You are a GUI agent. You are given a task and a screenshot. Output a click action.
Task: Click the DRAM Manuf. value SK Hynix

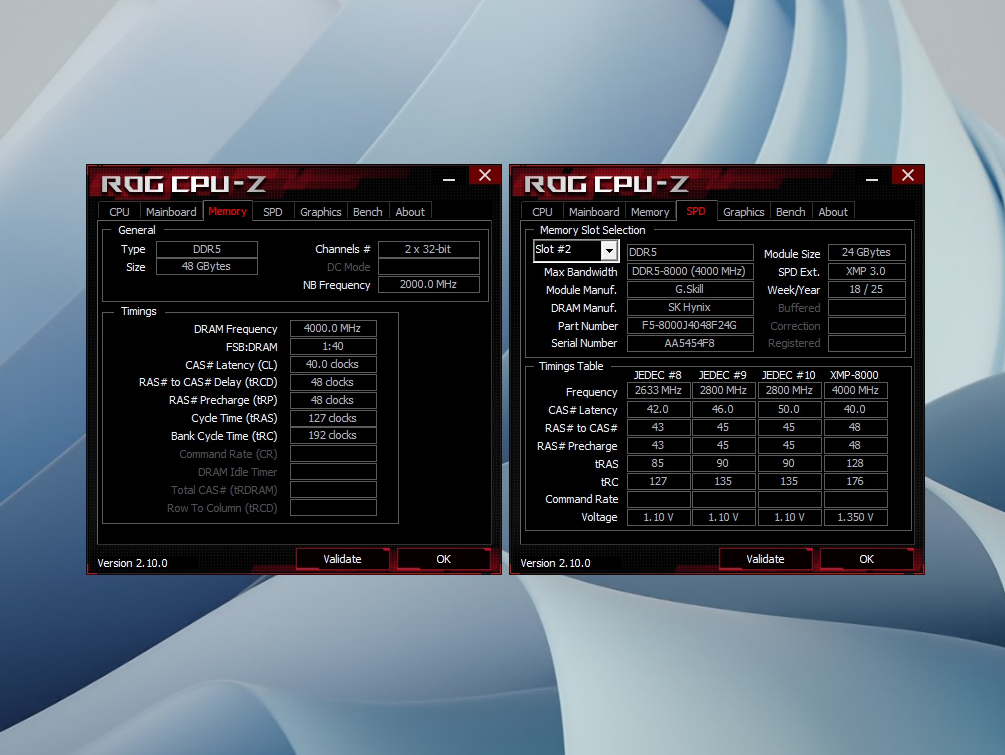(x=690, y=308)
